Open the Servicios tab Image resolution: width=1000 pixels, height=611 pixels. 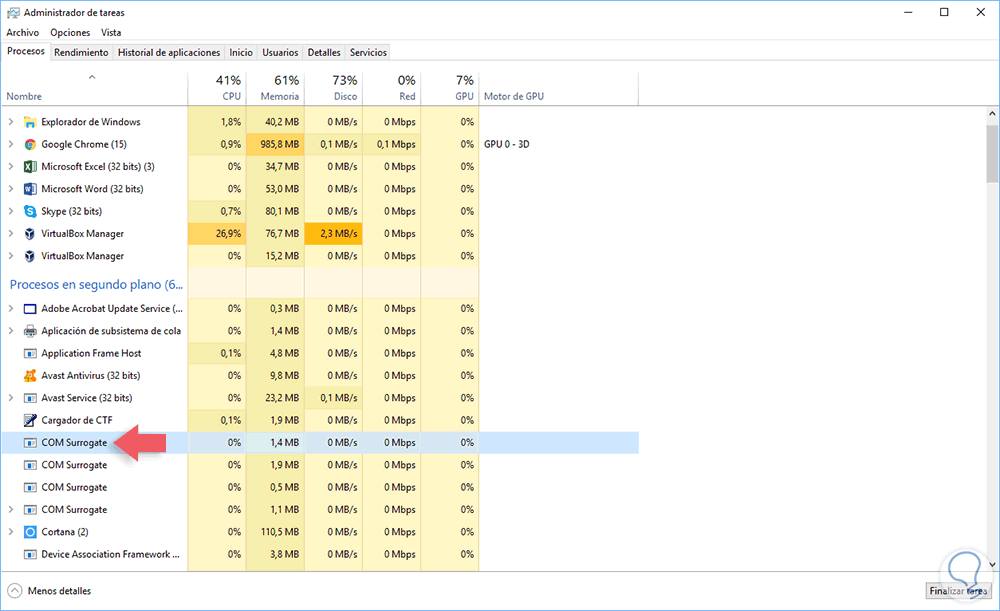368,52
